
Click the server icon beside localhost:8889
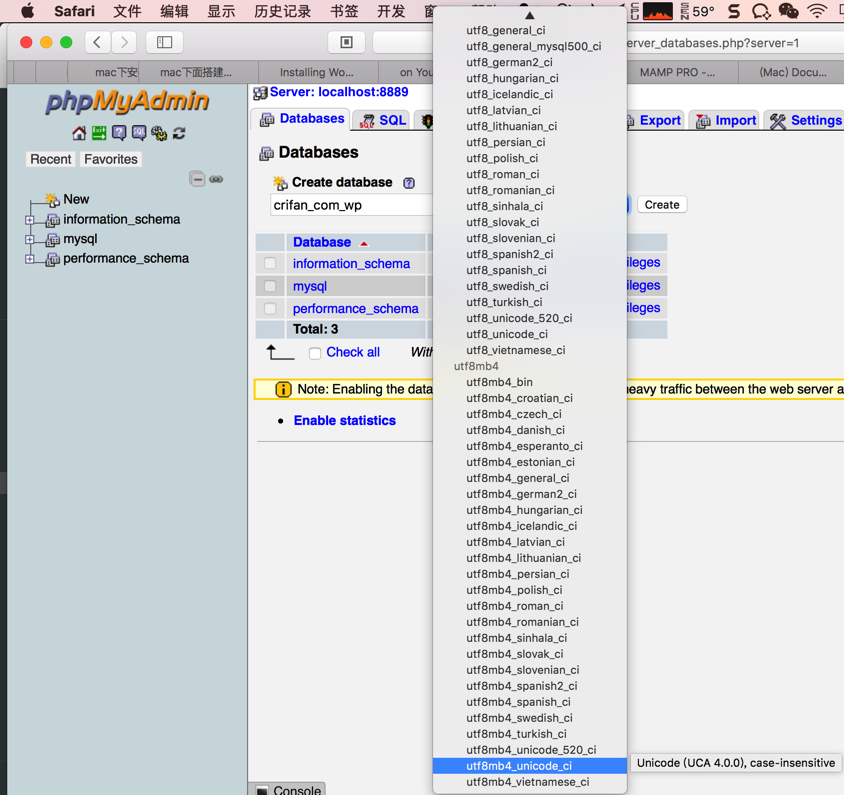(x=261, y=93)
